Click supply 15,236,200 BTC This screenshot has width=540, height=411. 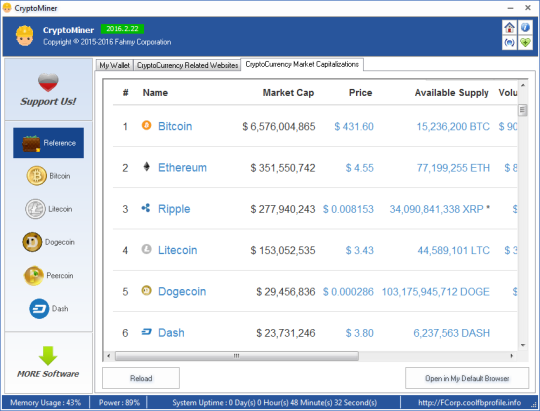[453, 127]
